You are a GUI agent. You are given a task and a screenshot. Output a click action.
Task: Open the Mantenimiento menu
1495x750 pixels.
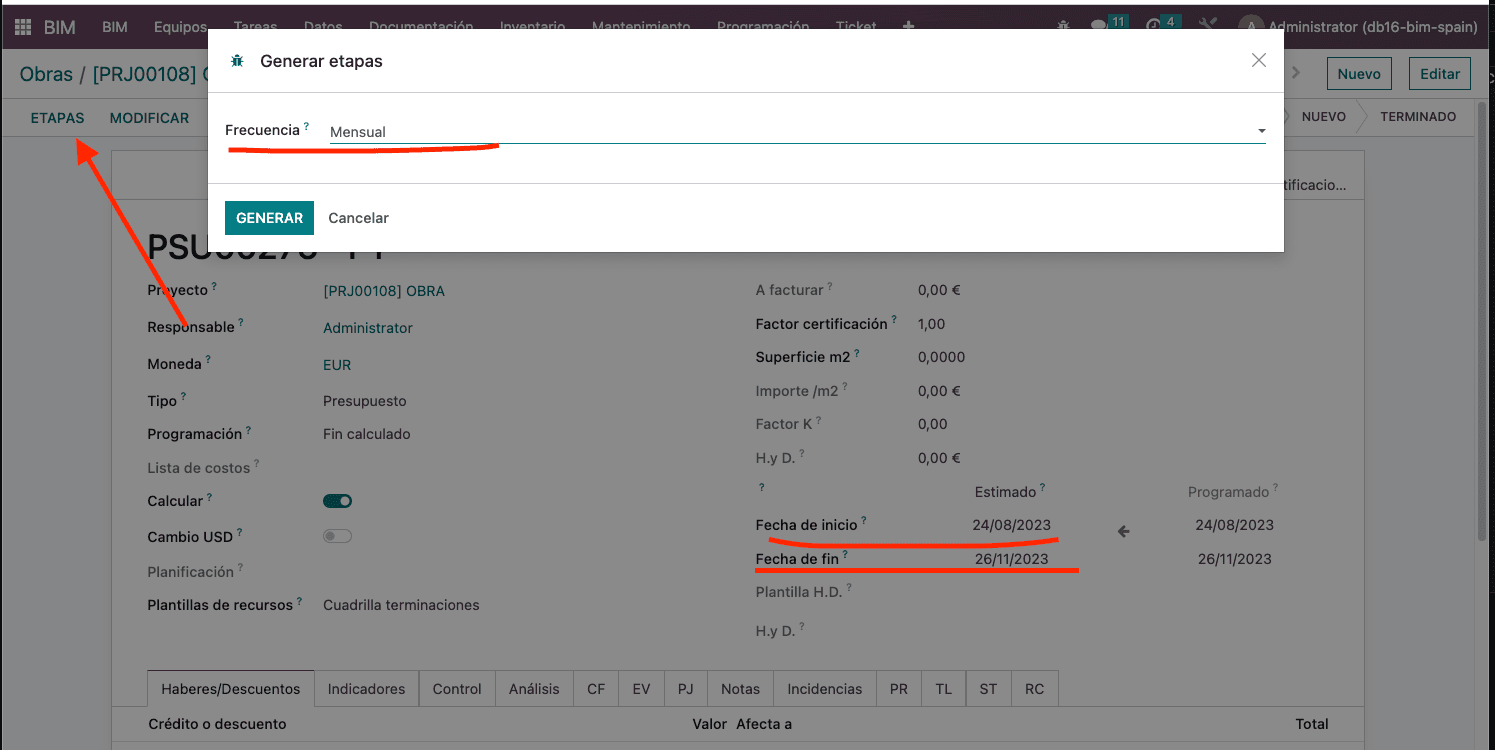pos(641,27)
